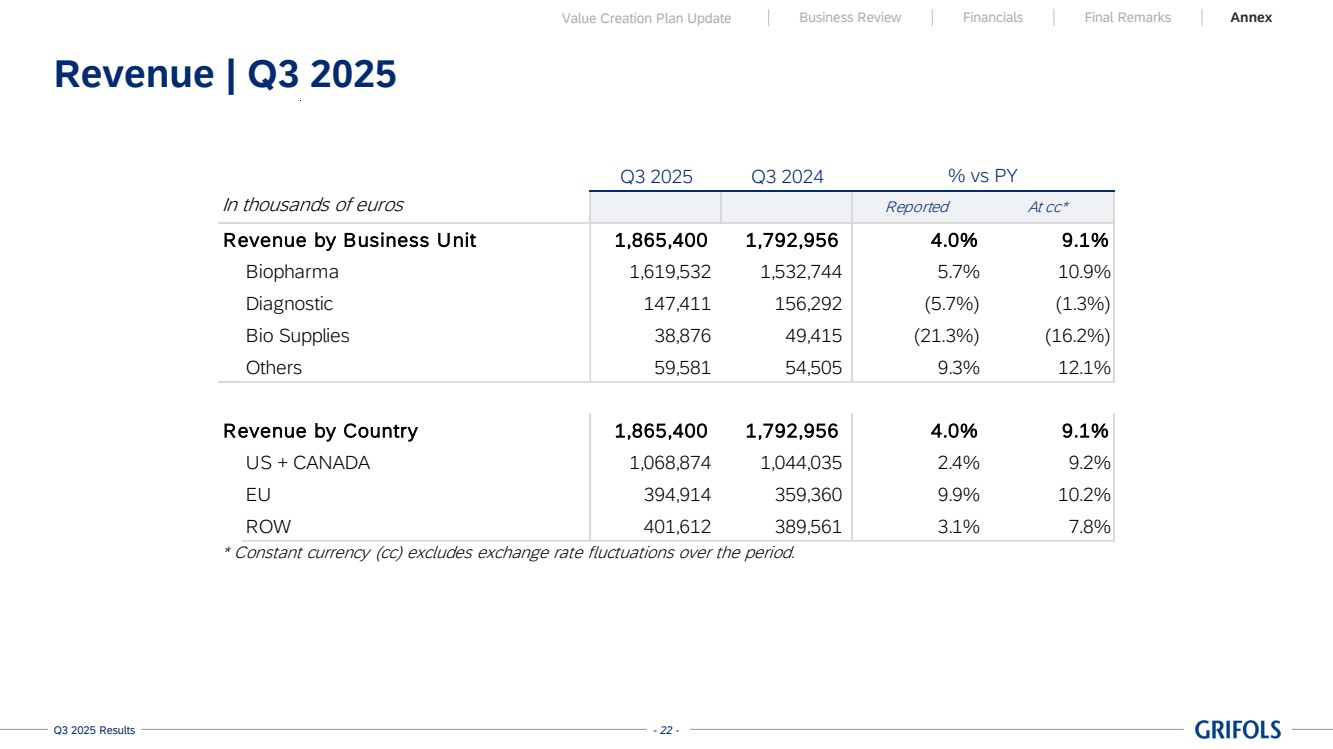
Task: Click the % vs PY header
Action: click(x=982, y=176)
